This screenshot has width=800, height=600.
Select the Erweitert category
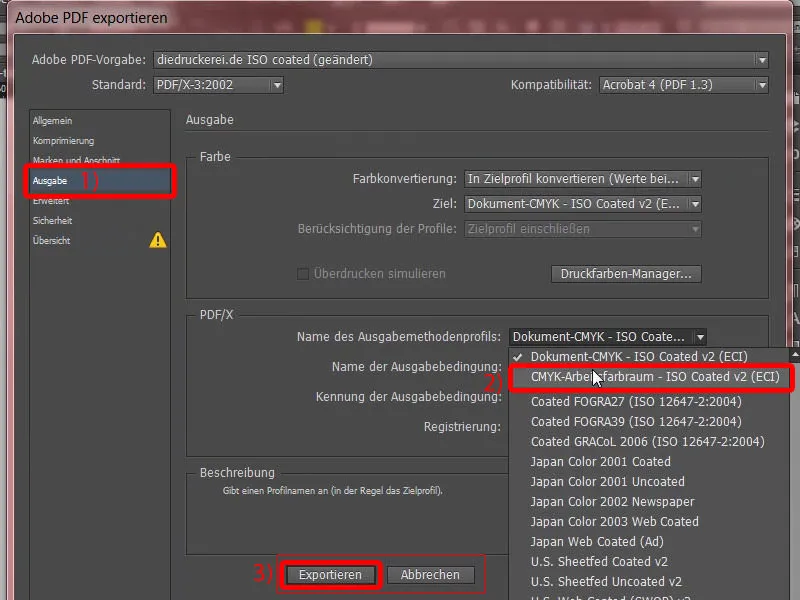click(x=51, y=201)
